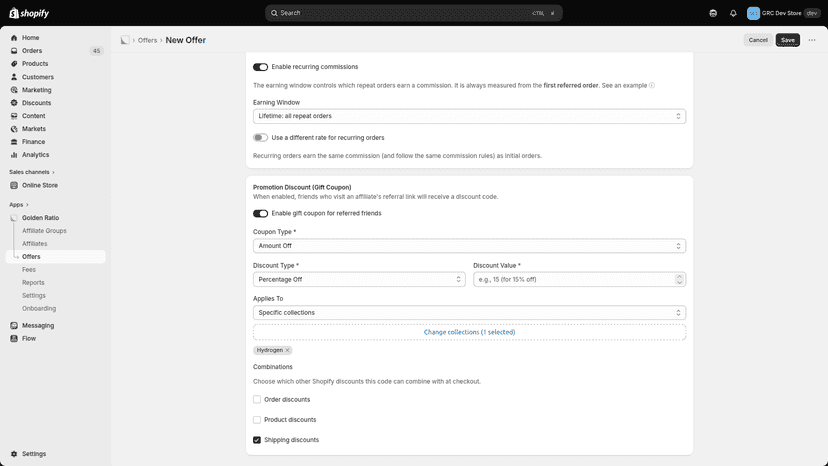Click the Discounts sidebar icon
828x466 pixels.
[x=14, y=103]
